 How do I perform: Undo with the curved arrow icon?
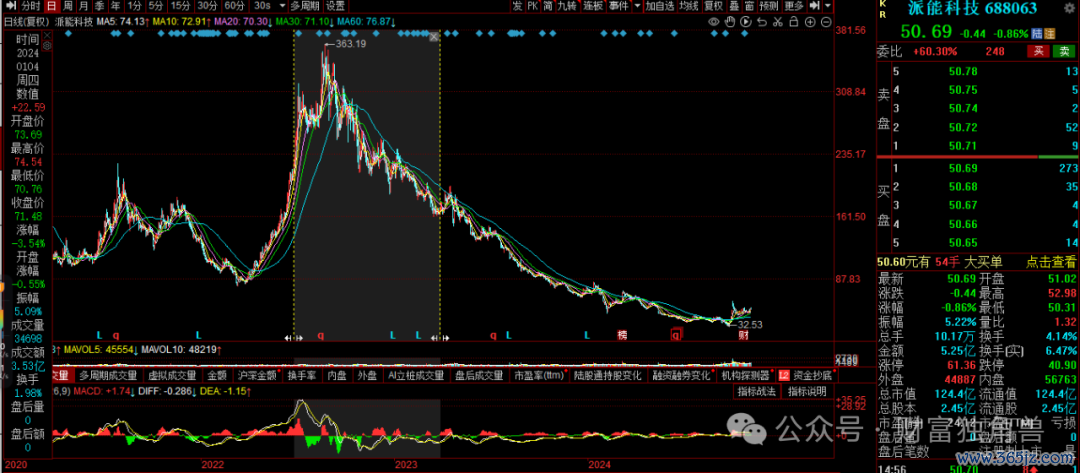(762, 22)
